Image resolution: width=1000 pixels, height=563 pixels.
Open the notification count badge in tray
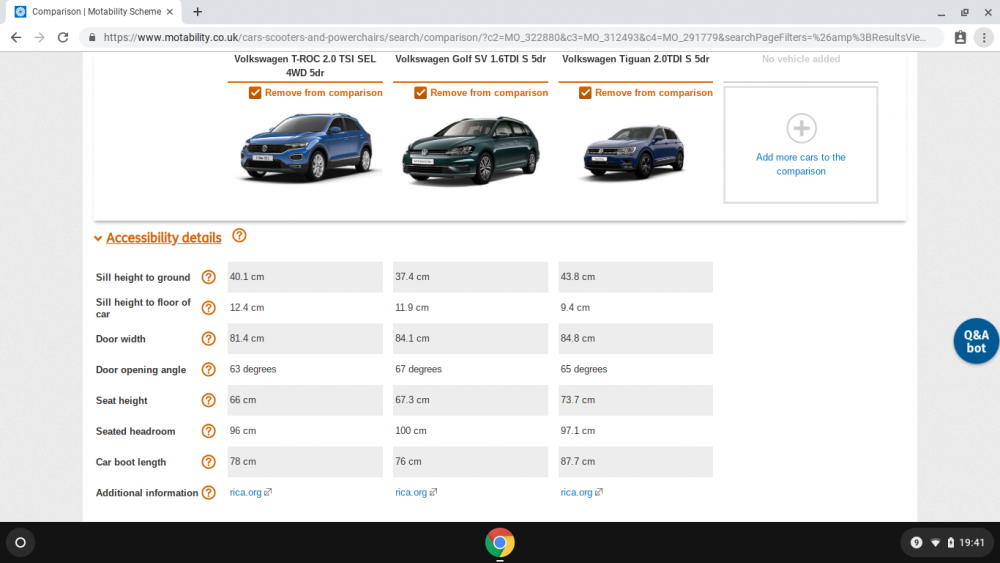(x=916, y=543)
